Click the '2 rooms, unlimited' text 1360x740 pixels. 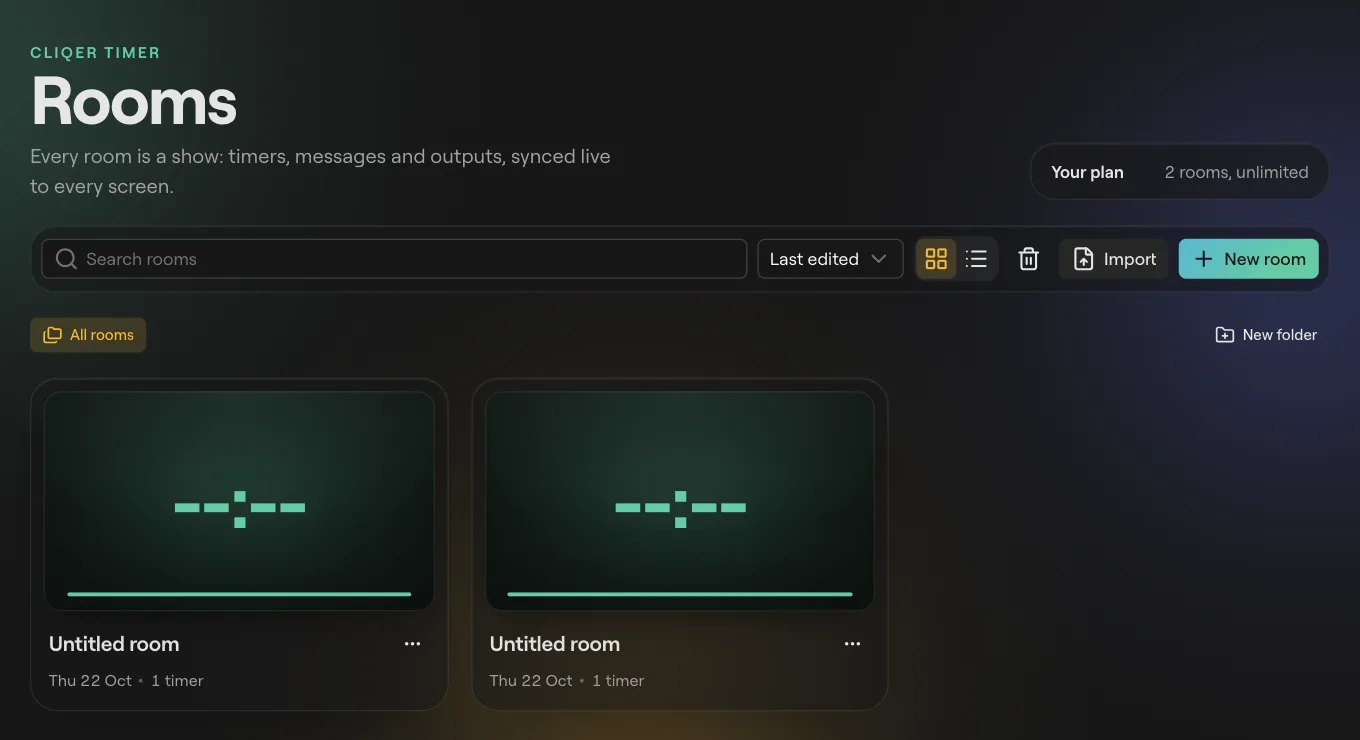(x=1236, y=172)
